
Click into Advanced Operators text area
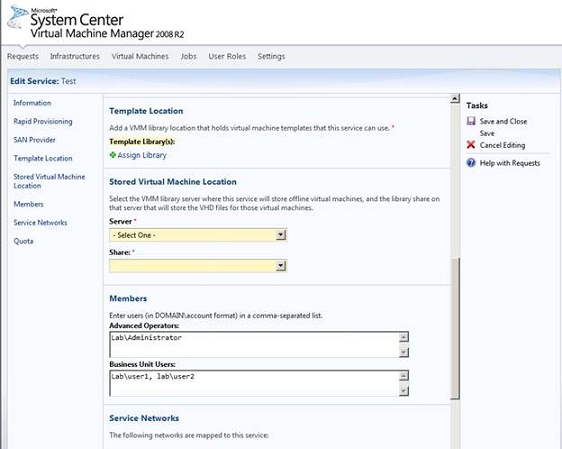tap(254, 344)
